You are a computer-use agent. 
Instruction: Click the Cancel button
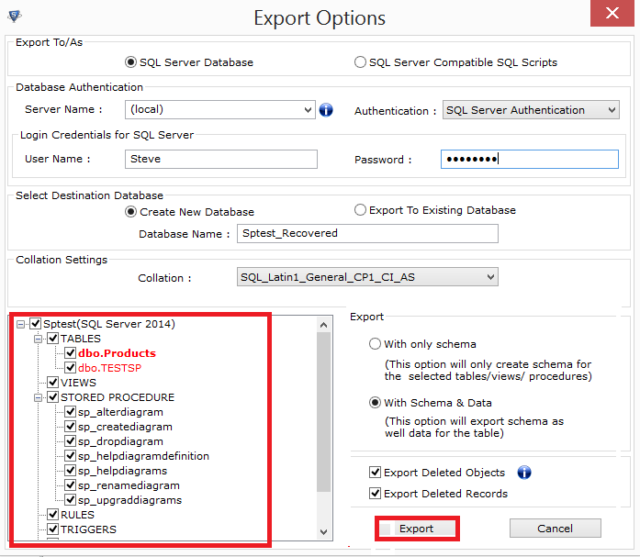coord(555,528)
